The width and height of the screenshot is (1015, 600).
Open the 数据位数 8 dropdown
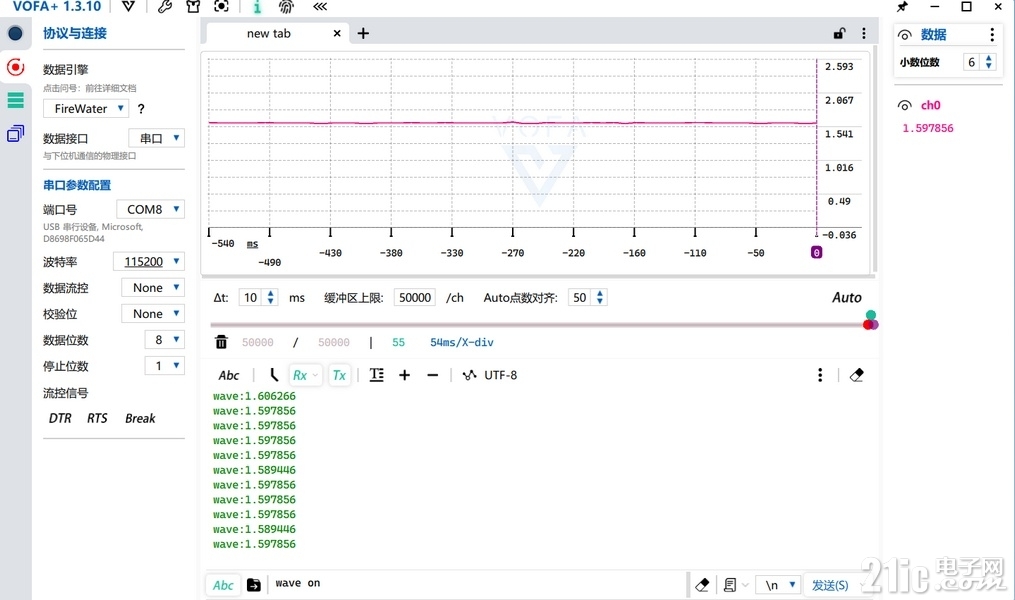coord(164,340)
